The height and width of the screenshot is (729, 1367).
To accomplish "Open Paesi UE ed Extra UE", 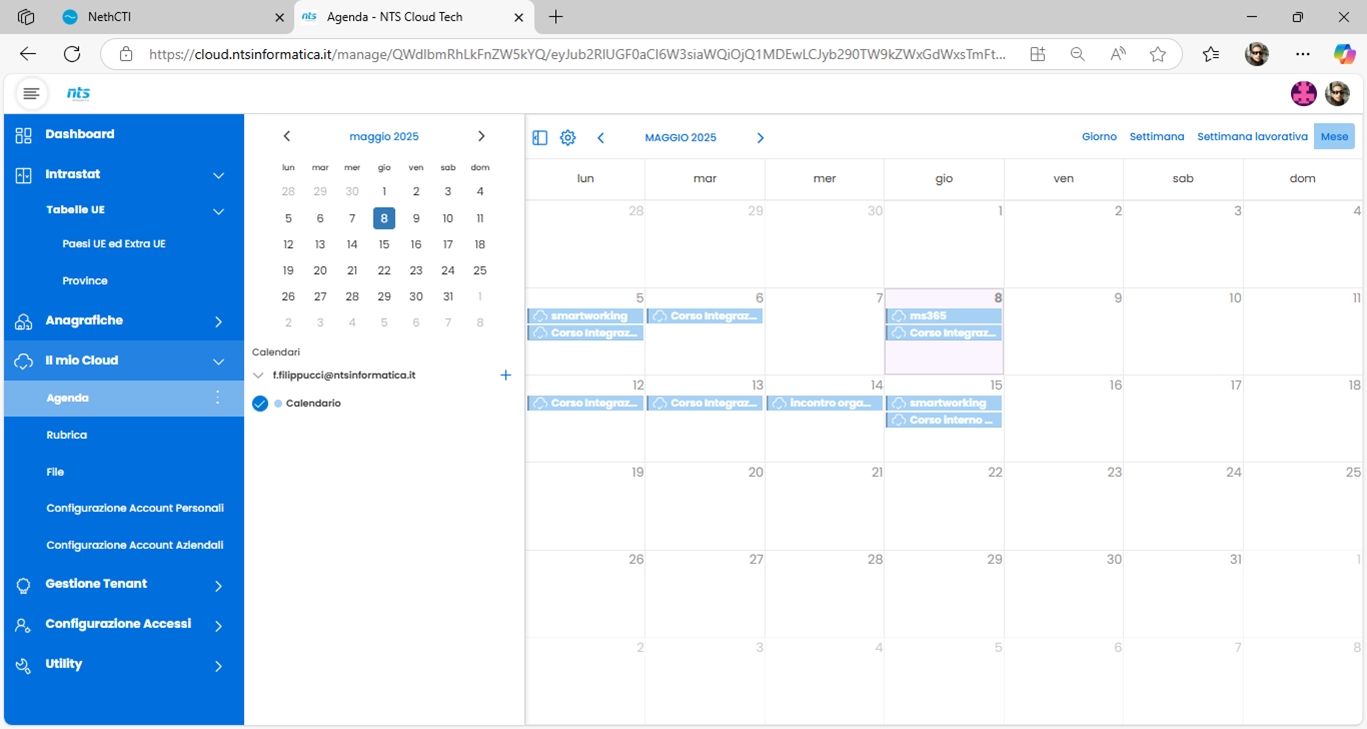I will (114, 244).
